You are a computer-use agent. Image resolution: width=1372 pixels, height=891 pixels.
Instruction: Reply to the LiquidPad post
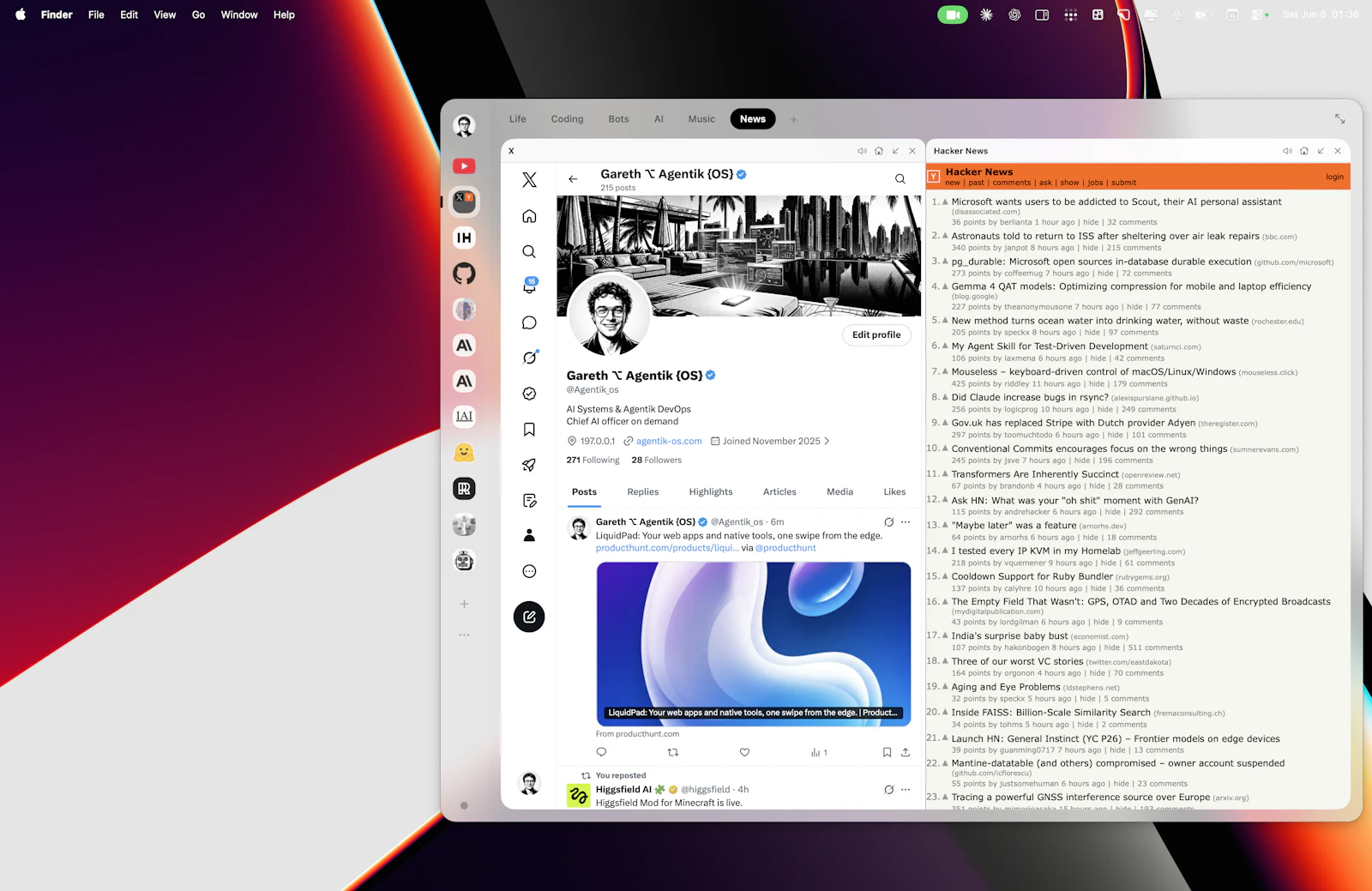point(601,752)
